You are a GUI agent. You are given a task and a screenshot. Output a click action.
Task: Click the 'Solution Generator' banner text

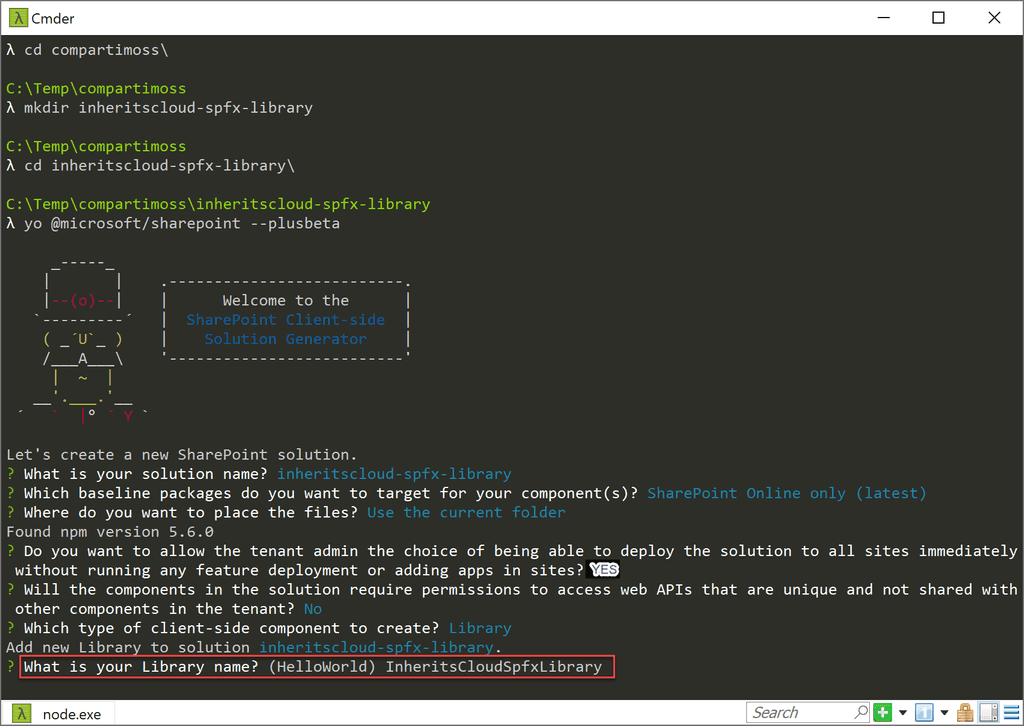285,339
